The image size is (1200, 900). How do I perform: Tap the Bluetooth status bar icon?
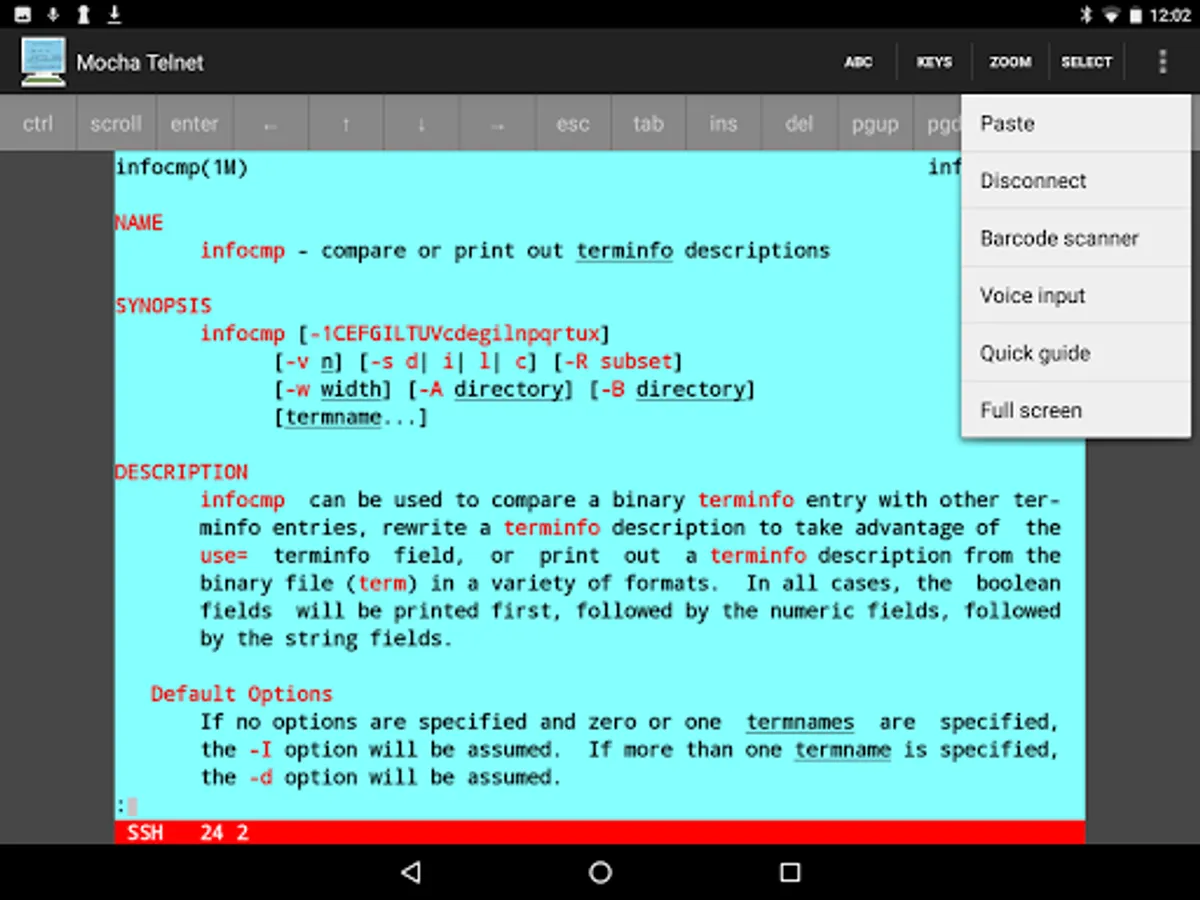coord(1086,15)
